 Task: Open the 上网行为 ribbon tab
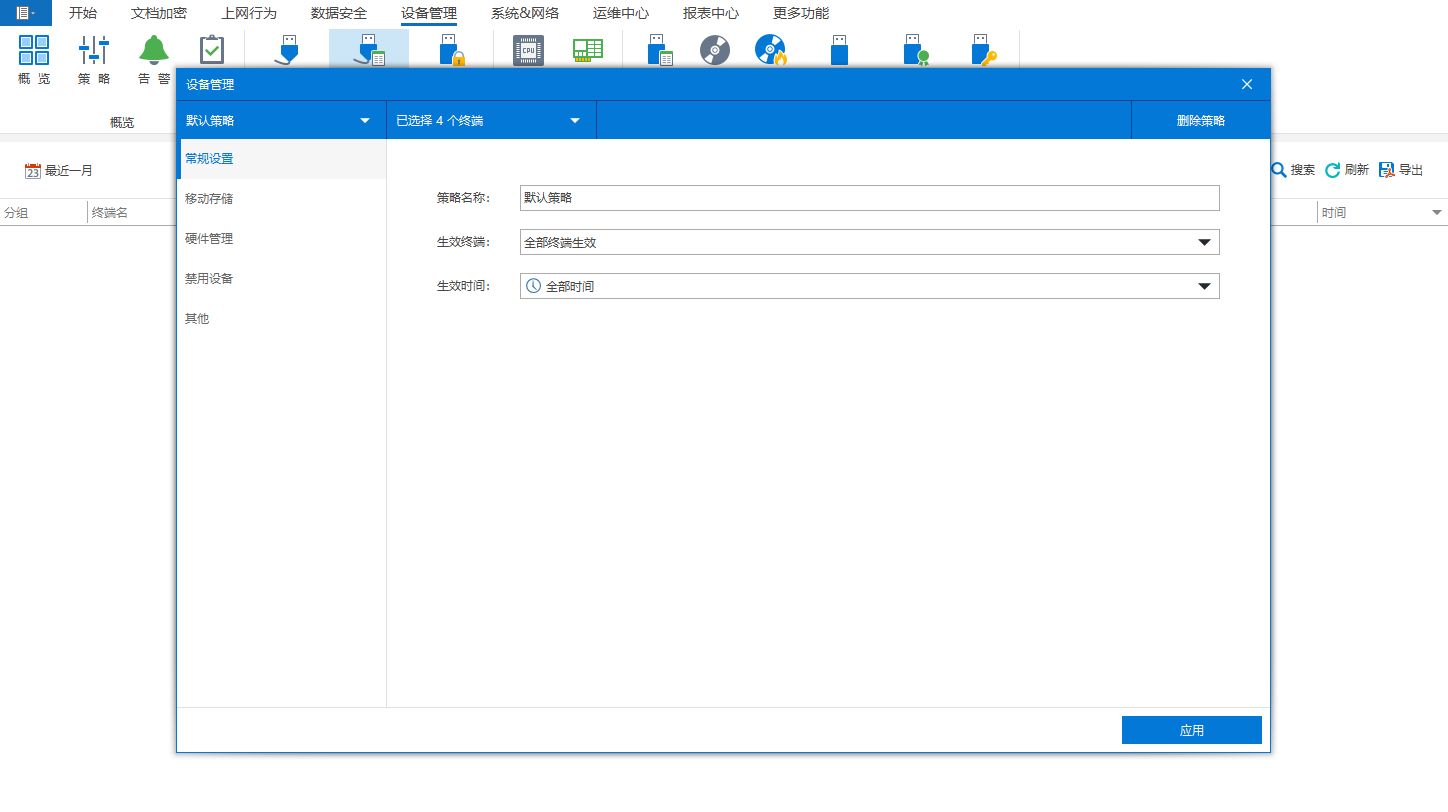pyautogui.click(x=249, y=13)
